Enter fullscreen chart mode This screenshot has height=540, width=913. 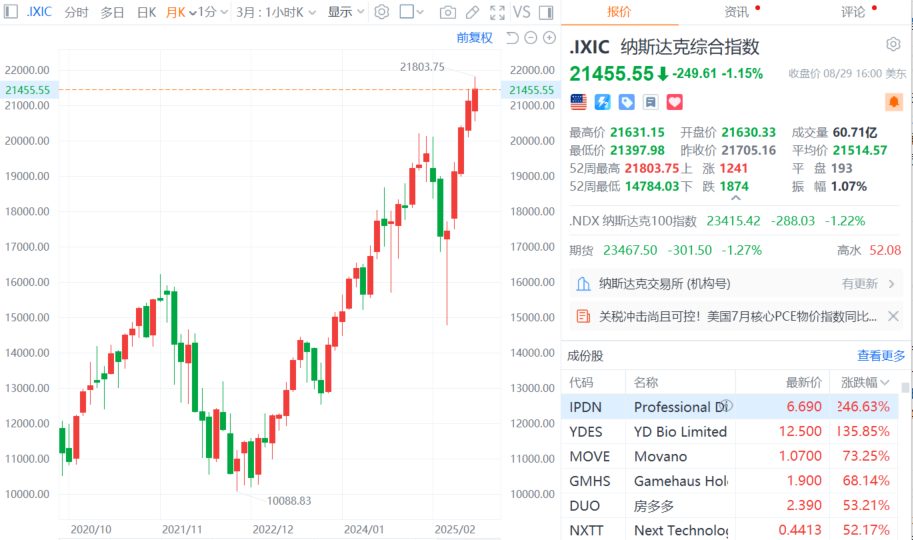(x=497, y=12)
